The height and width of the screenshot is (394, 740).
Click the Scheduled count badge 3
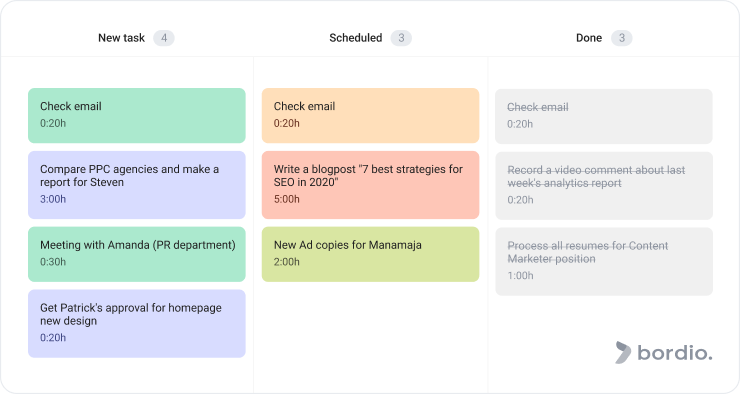click(401, 38)
